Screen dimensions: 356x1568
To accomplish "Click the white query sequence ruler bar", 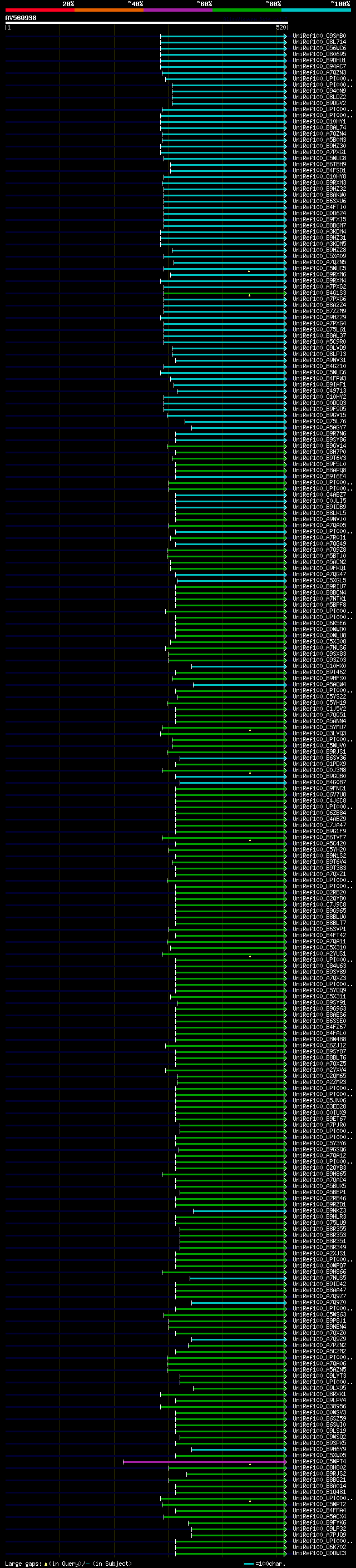I will click(x=147, y=22).
